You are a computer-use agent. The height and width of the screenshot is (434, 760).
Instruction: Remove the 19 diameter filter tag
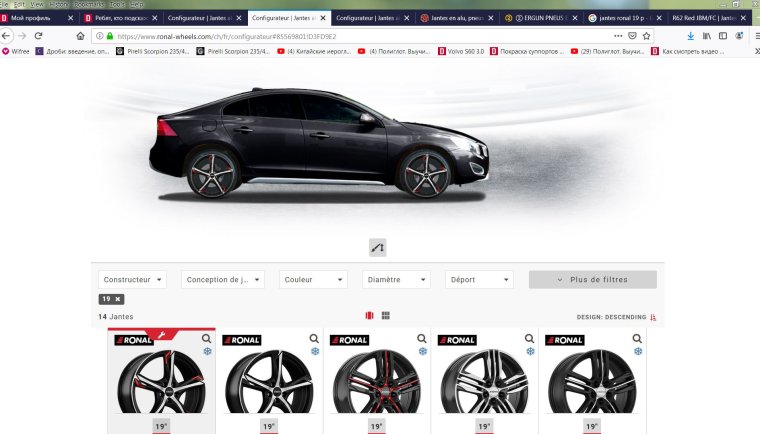(x=117, y=299)
